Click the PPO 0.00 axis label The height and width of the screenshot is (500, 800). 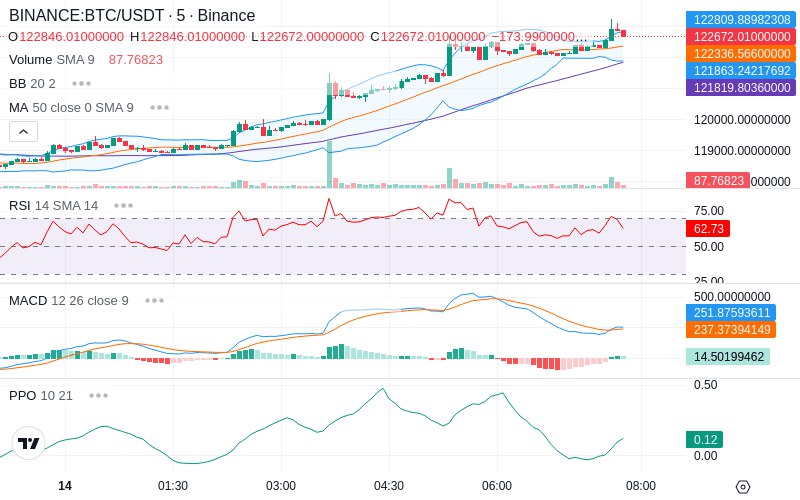tap(706, 456)
